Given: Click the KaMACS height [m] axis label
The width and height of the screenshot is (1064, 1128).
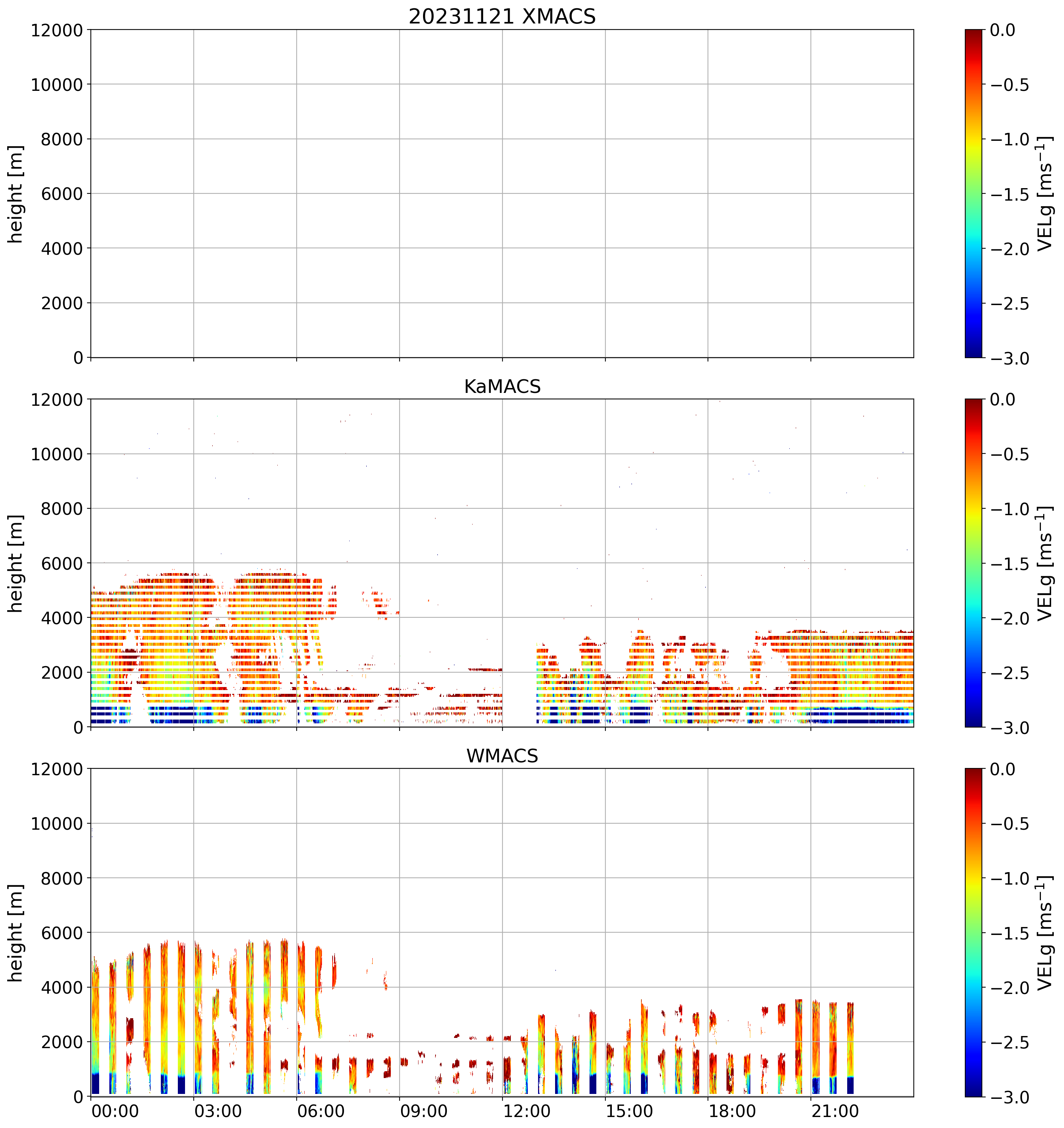Looking at the screenshot, I should [16, 564].
